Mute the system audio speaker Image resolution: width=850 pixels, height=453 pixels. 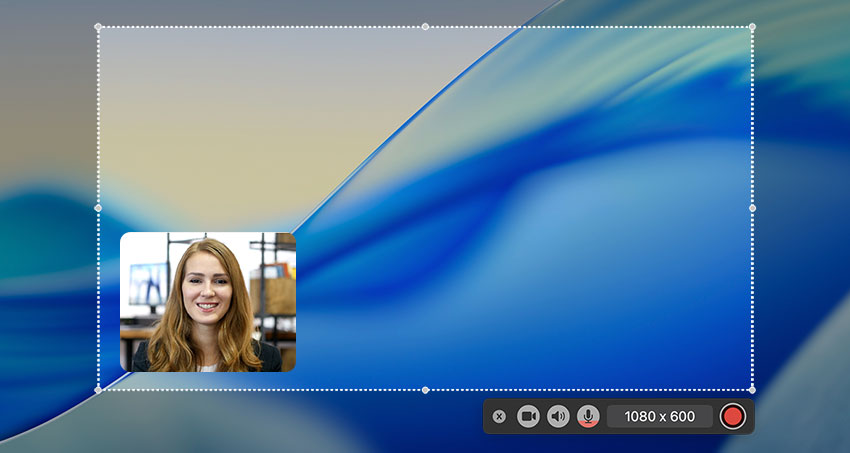point(558,416)
